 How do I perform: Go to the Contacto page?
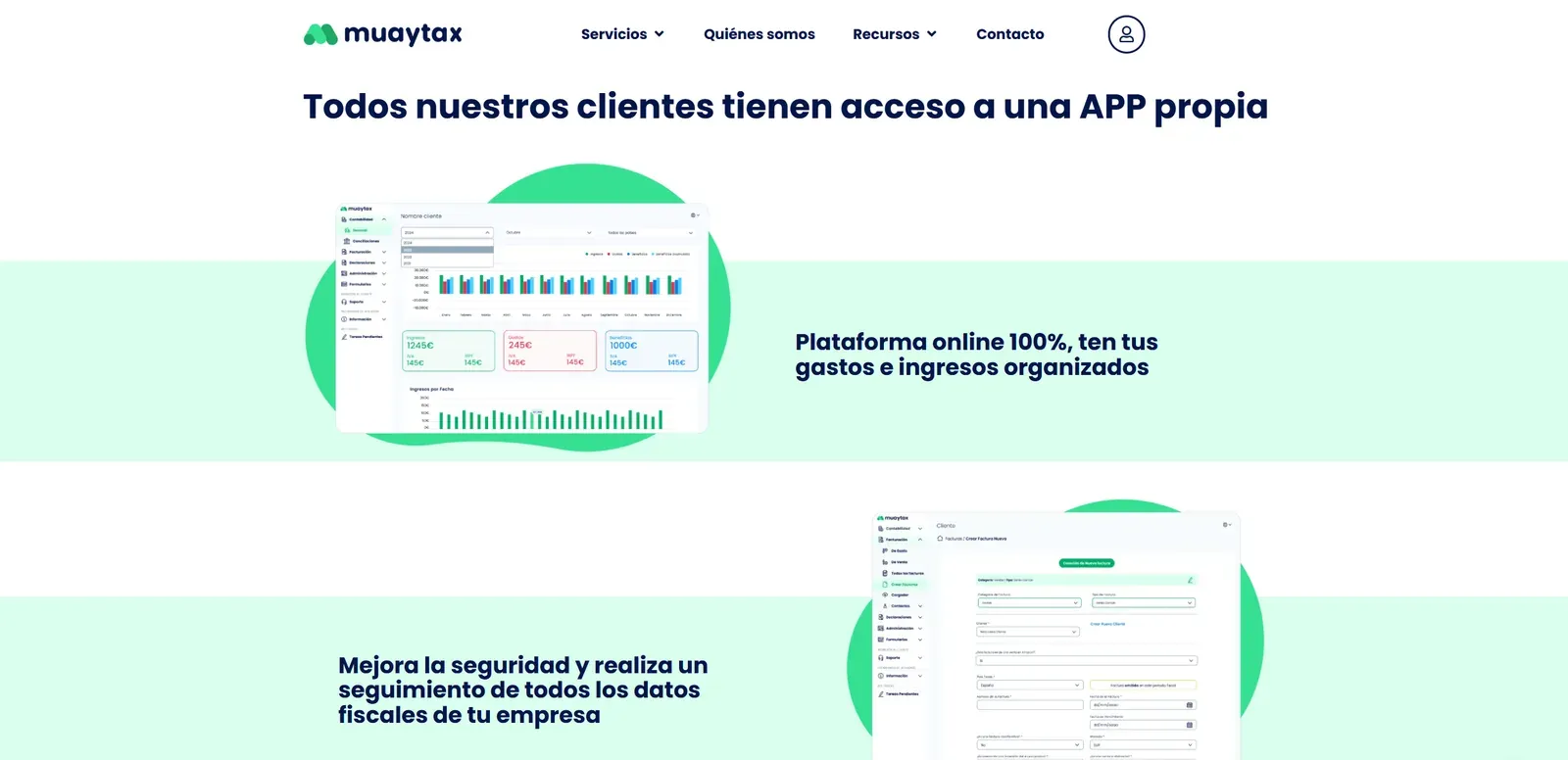pyautogui.click(x=1010, y=34)
